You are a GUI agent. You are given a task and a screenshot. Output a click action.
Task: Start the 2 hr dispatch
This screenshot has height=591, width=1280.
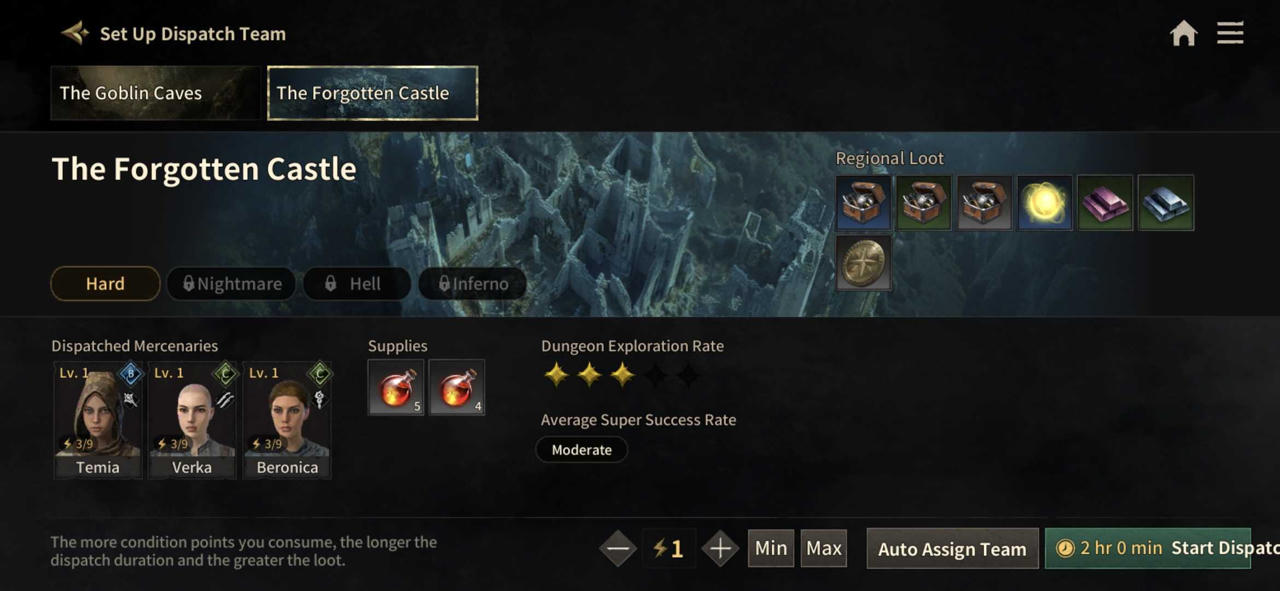1148,548
